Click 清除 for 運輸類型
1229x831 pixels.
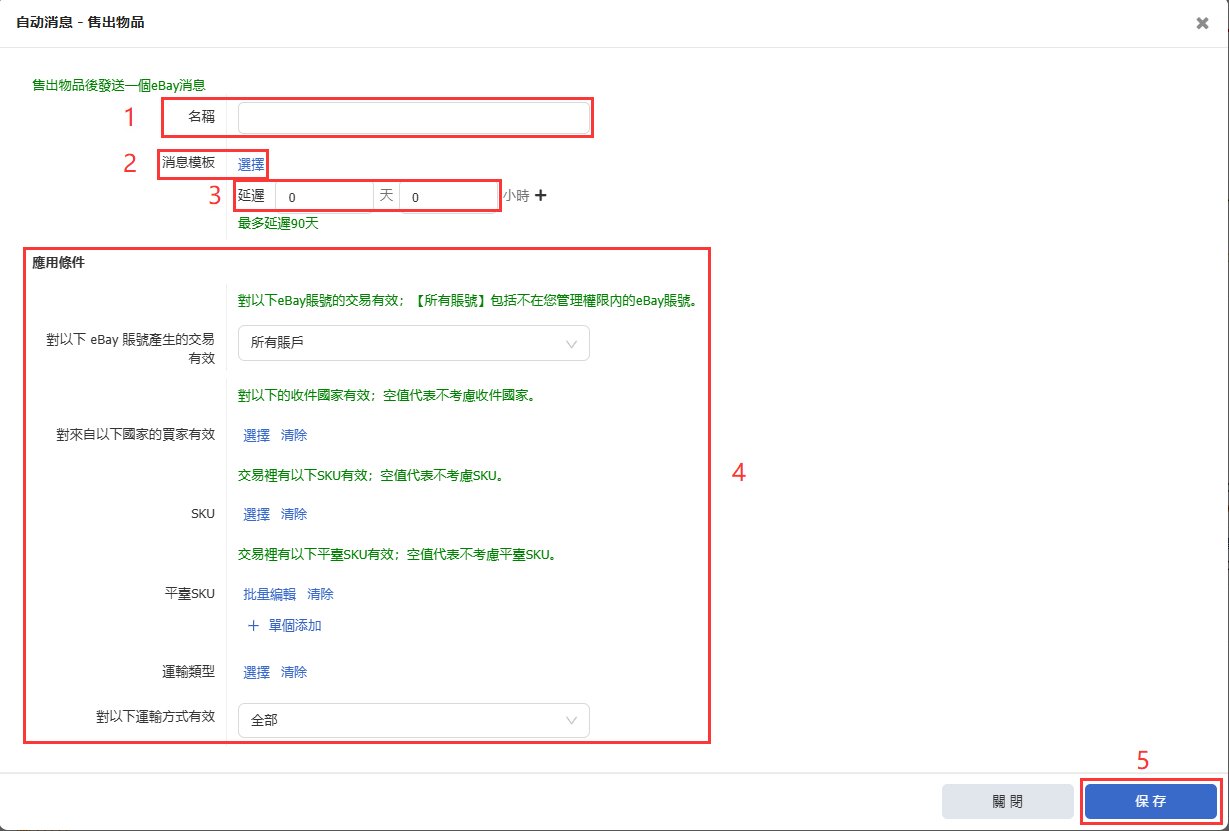pyautogui.click(x=294, y=672)
